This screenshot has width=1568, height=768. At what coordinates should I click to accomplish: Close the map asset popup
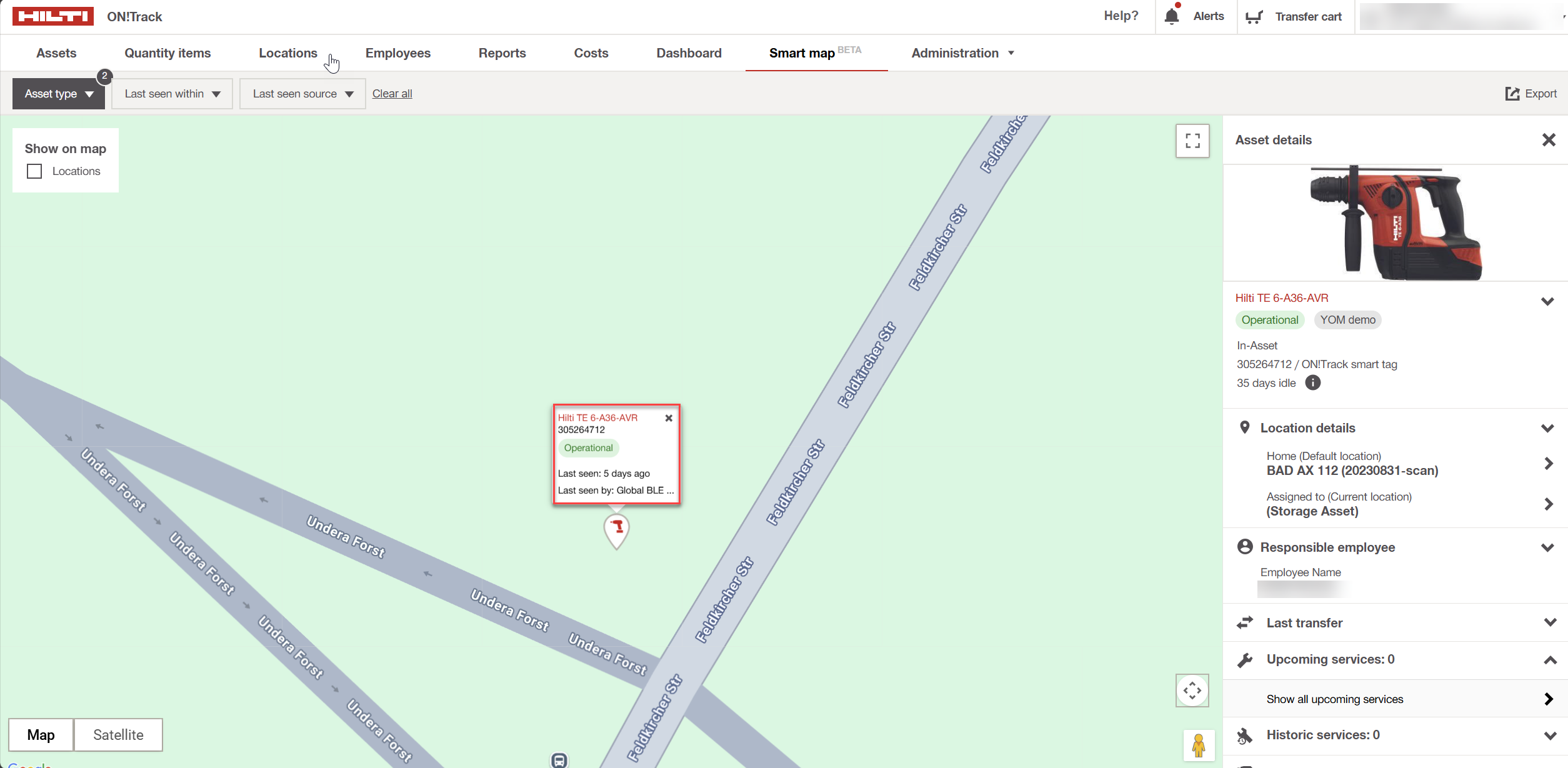669,418
